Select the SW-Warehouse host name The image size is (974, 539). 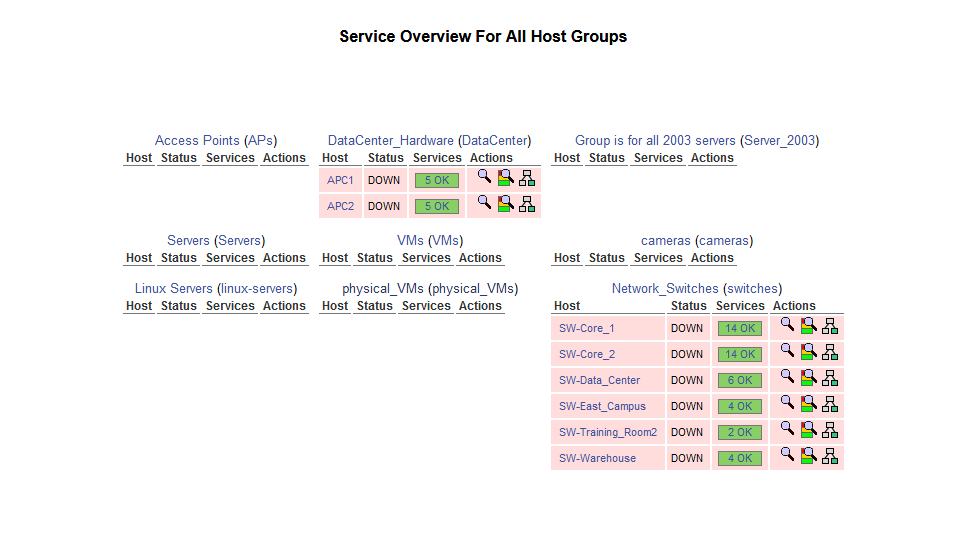click(597, 458)
